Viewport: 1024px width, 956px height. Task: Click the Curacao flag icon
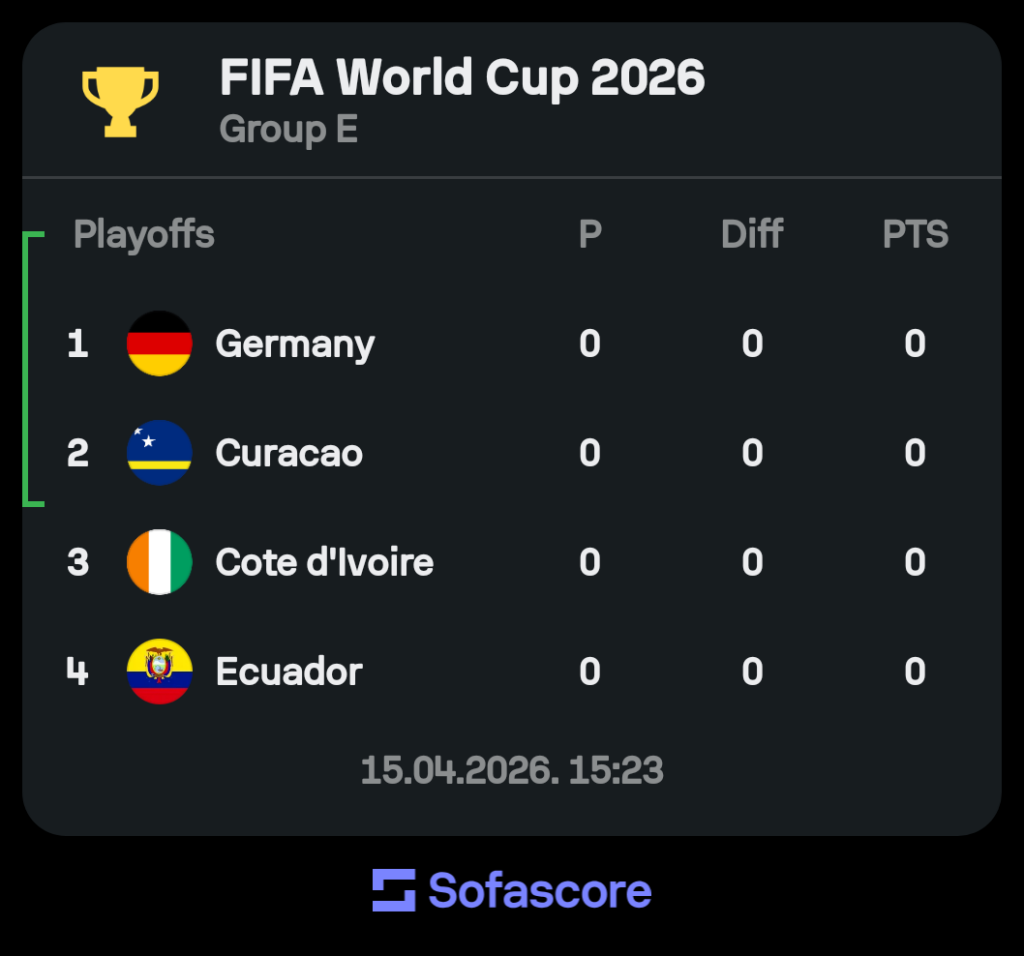pos(159,453)
